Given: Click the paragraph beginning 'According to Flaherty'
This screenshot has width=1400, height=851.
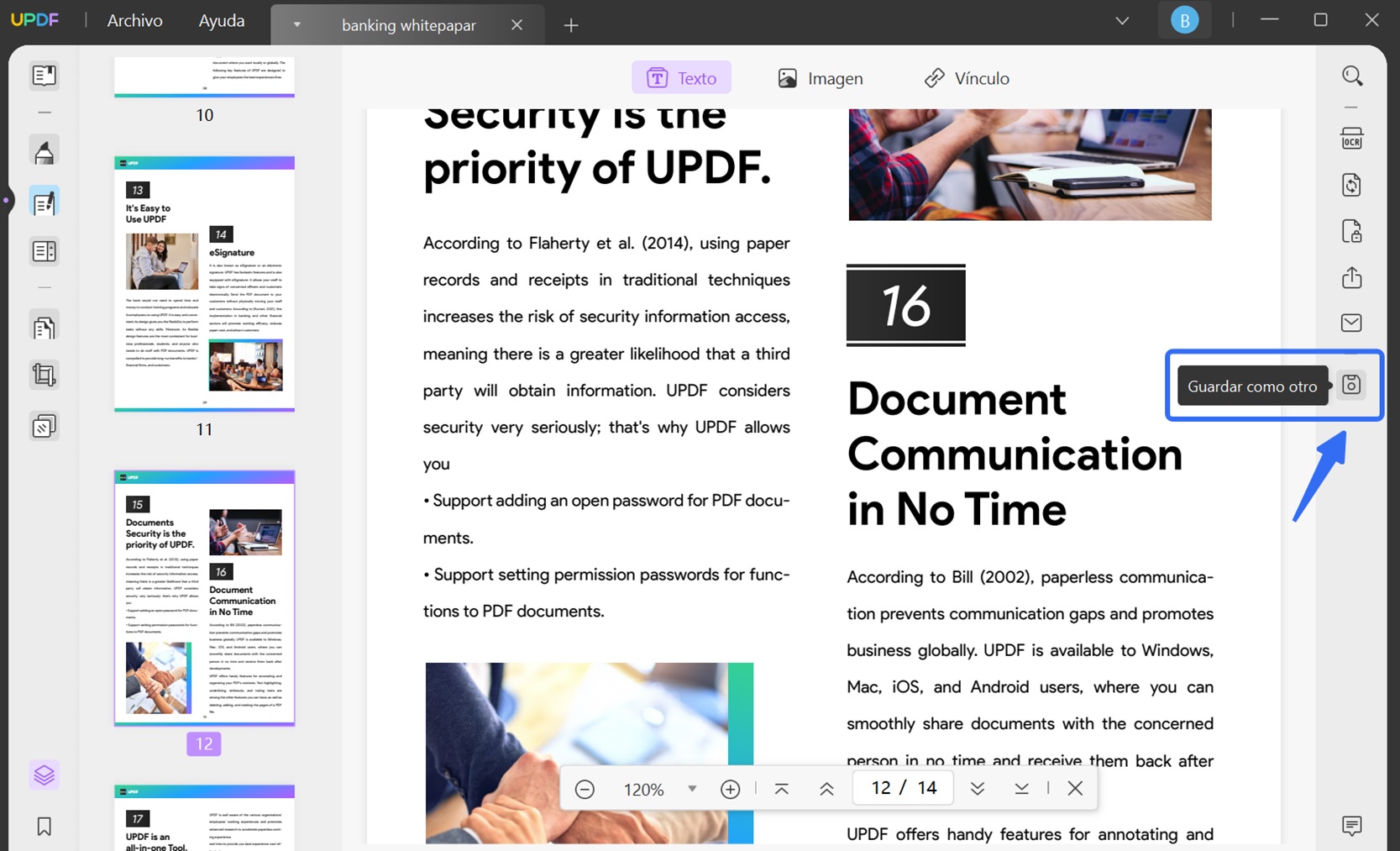Looking at the screenshot, I should (x=606, y=353).
